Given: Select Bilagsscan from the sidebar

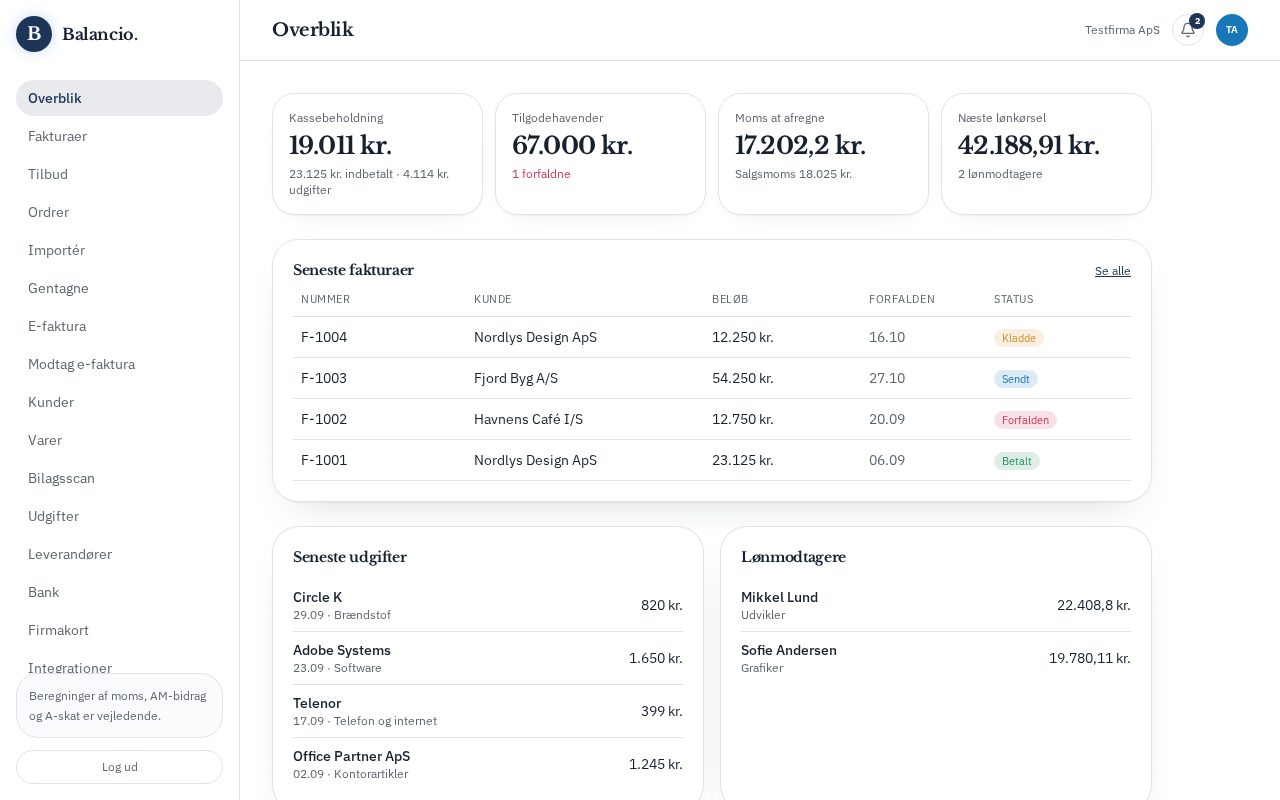Looking at the screenshot, I should [x=119, y=478].
